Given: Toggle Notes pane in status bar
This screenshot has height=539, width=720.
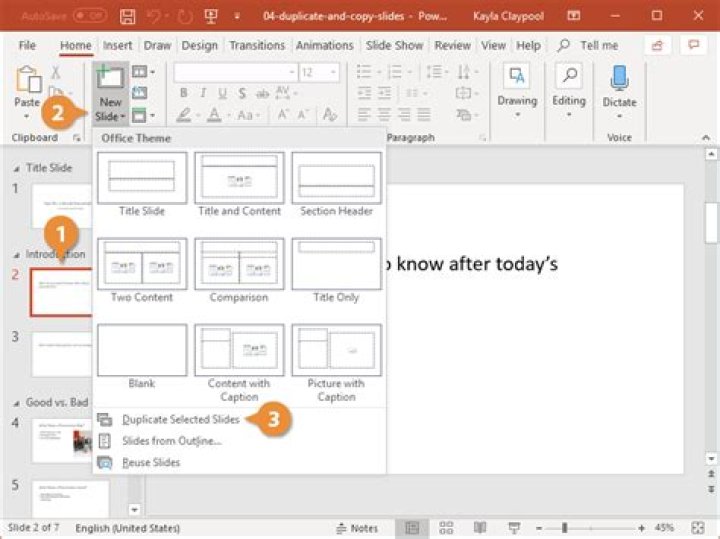Looking at the screenshot, I should click(357, 528).
